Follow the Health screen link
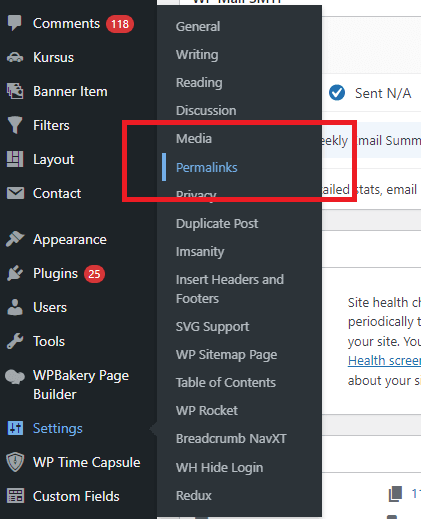Screen dimensions: 421x519 384,361
